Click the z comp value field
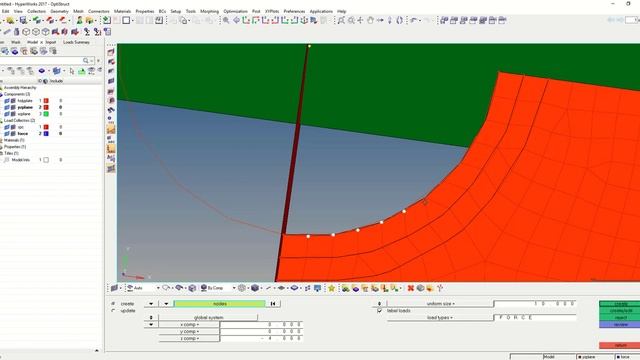Image resolution: width=640 pixels, height=360 pixels. click(261, 338)
